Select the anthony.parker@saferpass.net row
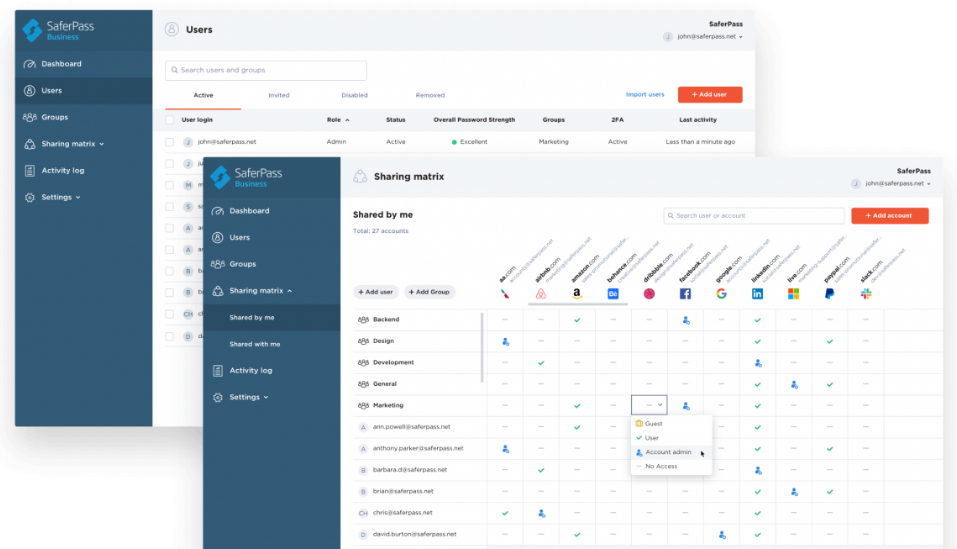Viewport: 957px width, 549px height. [x=417, y=448]
